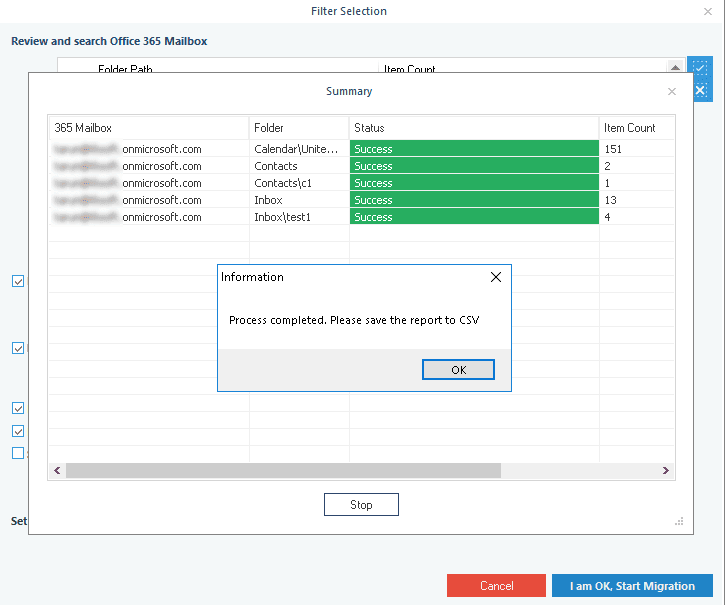Click item count 13 in Inbox row
Image resolution: width=725 pixels, height=605 pixels.
point(610,200)
